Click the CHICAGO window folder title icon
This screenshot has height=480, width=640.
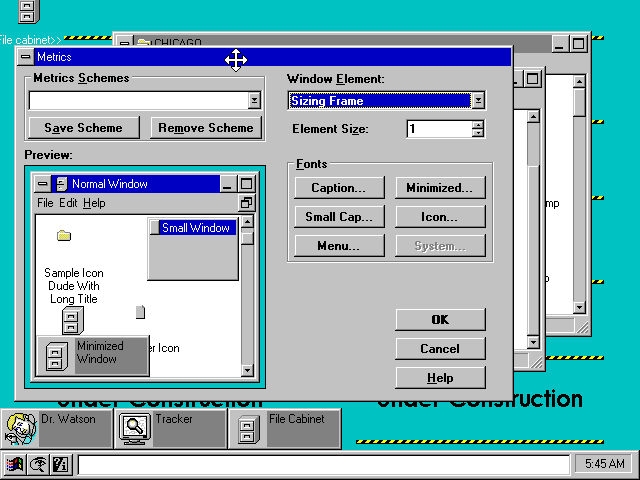click(x=144, y=42)
